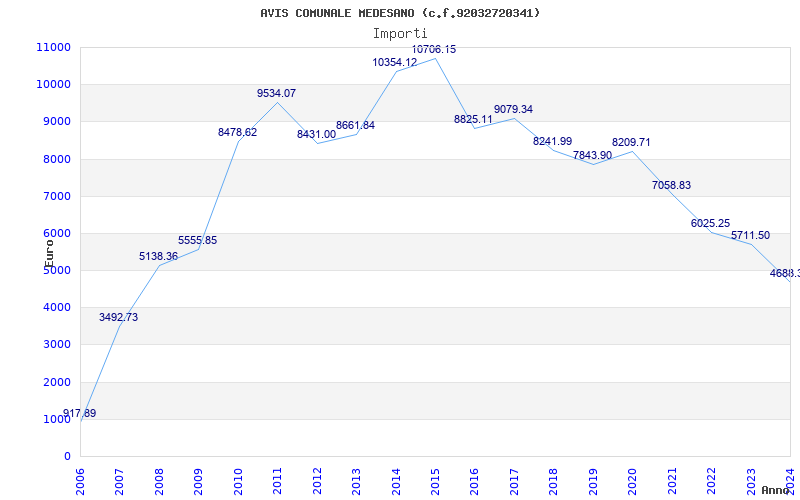The height and width of the screenshot is (500, 800).
Task: Click the y-axis tick 2000
Action: [x=56, y=382]
